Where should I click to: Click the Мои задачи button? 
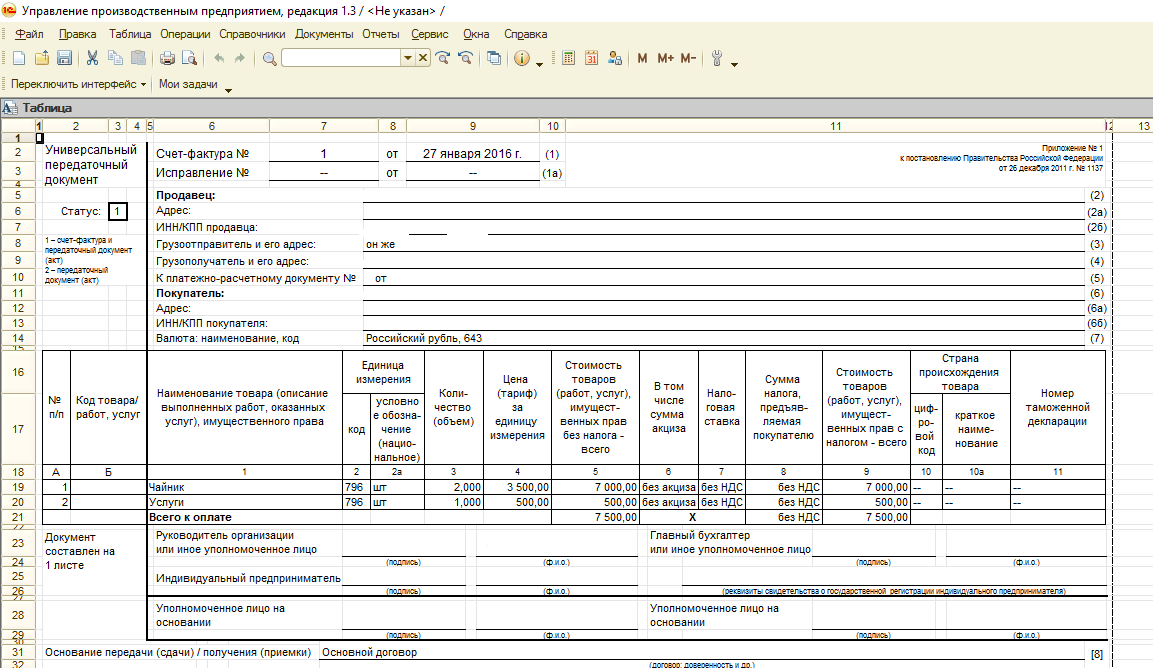point(188,85)
